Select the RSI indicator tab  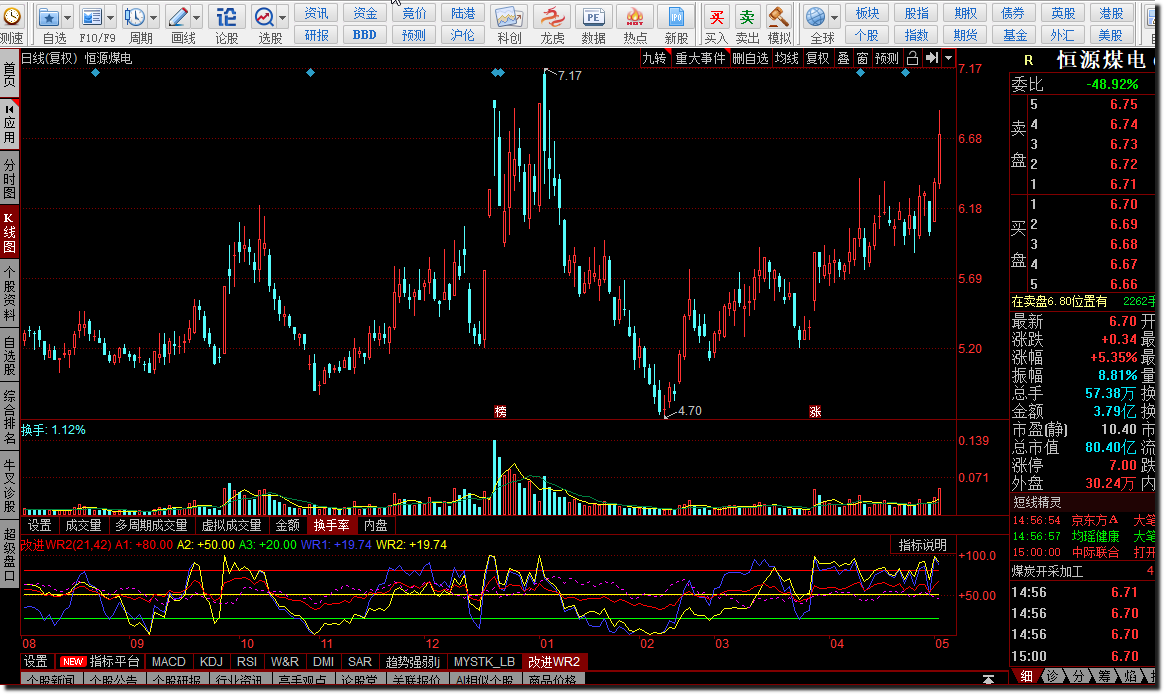coord(247,661)
